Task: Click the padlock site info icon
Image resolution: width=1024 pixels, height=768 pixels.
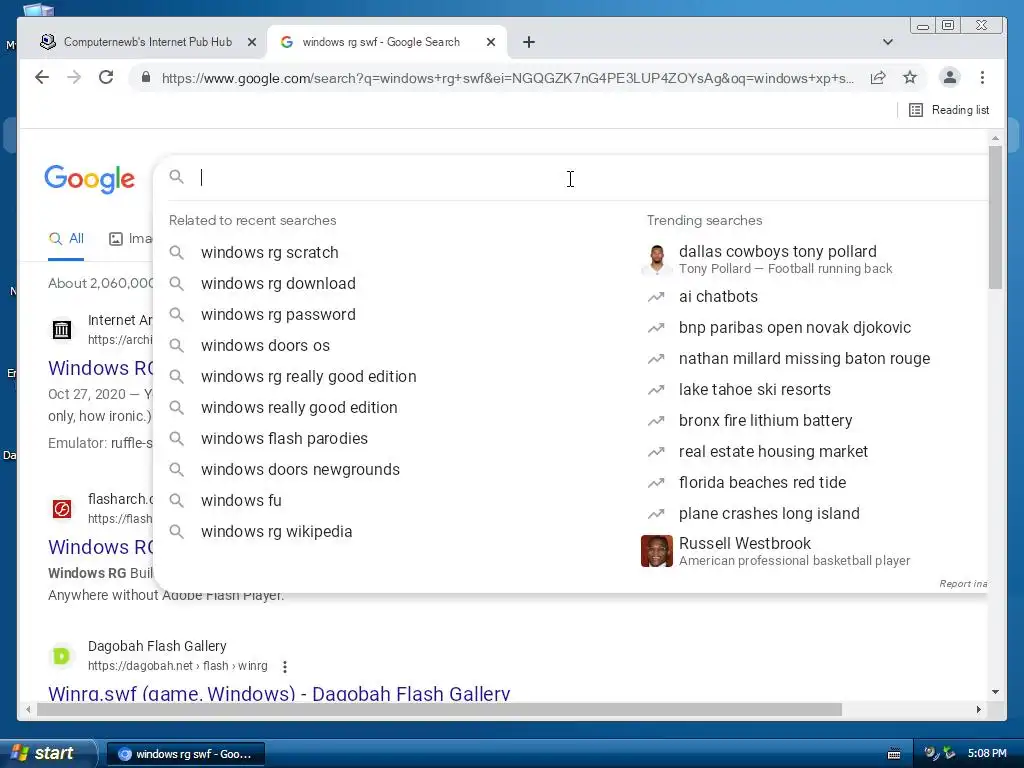Action: pyautogui.click(x=146, y=78)
